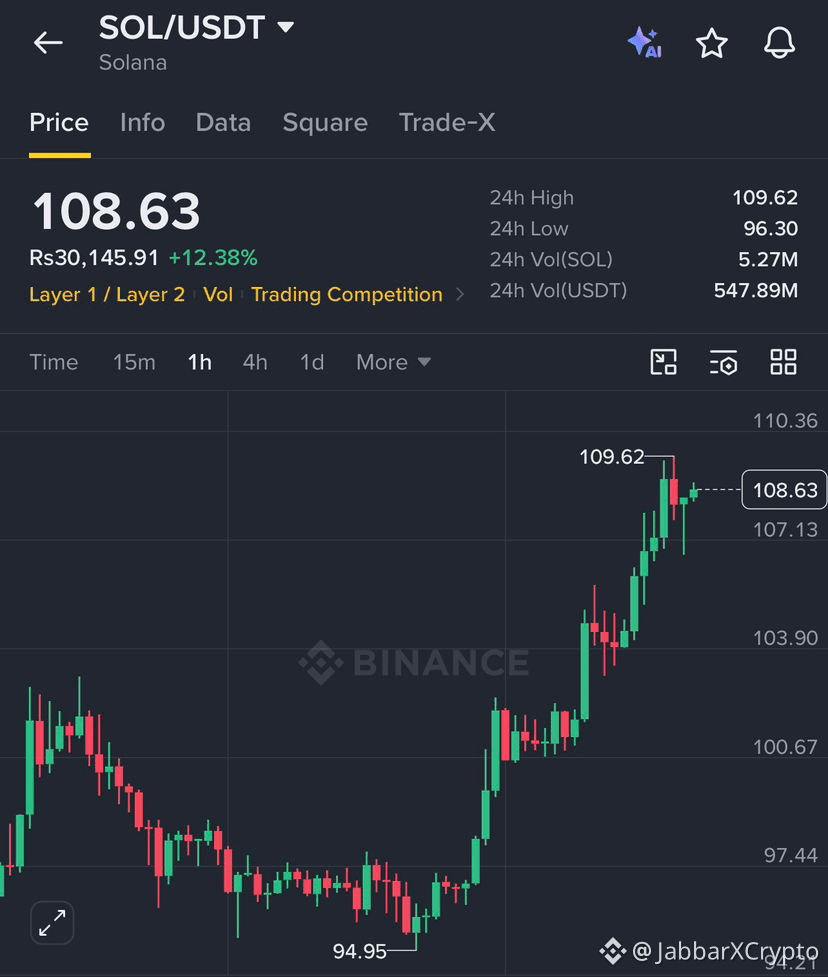Open the grid layout icon
Image resolution: width=828 pixels, height=977 pixels.
[x=783, y=362]
